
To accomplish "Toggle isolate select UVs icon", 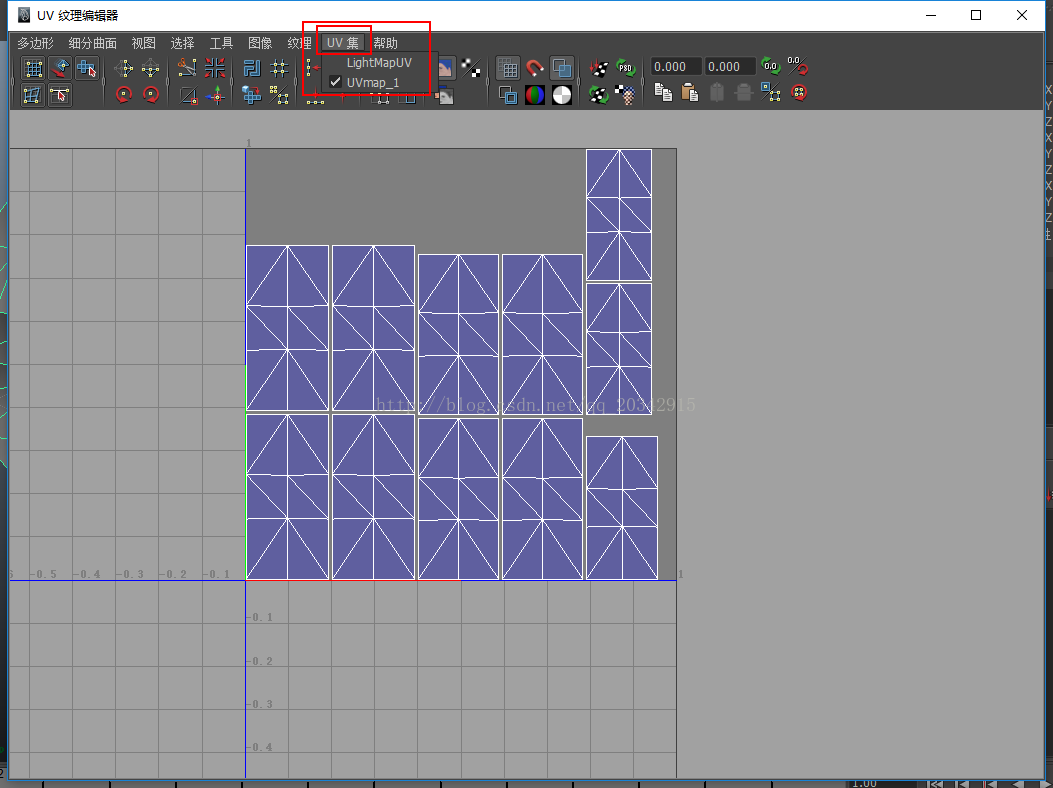I will tap(279, 95).
